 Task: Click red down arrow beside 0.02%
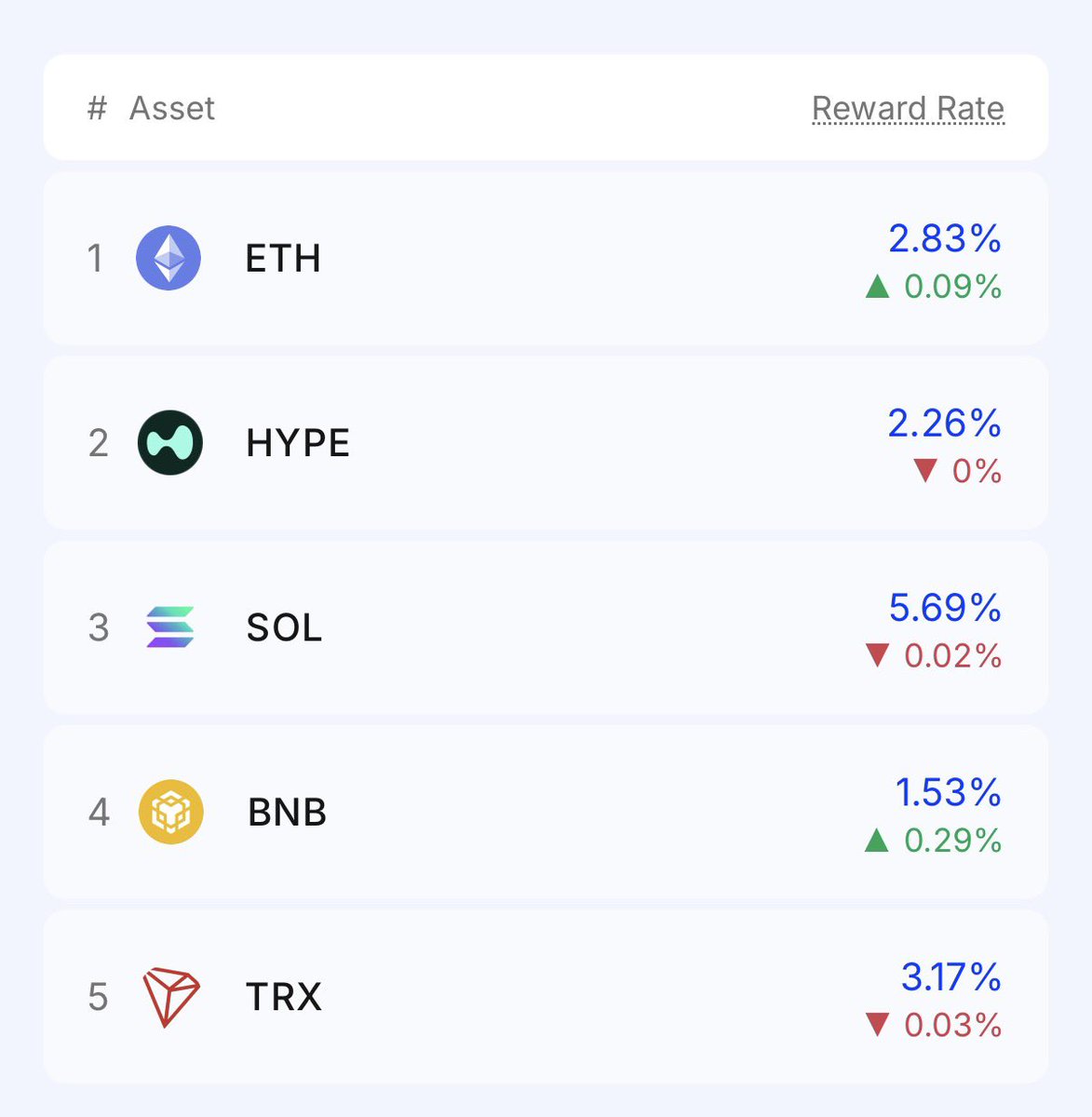pos(878,655)
